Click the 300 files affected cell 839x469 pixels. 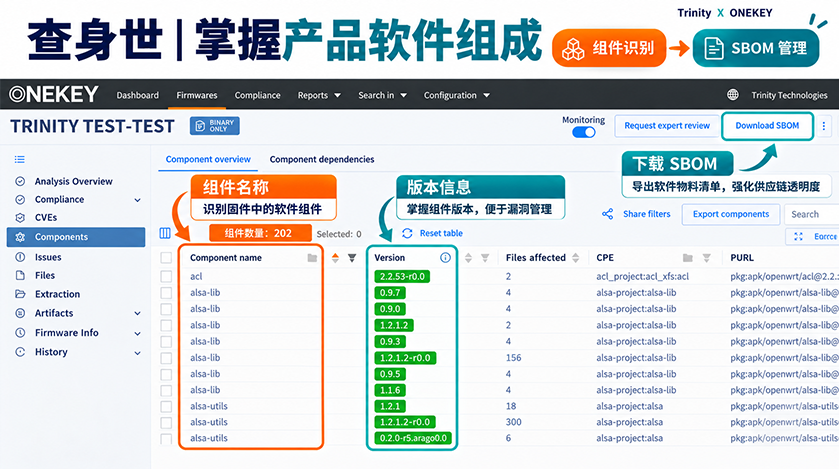click(513, 422)
